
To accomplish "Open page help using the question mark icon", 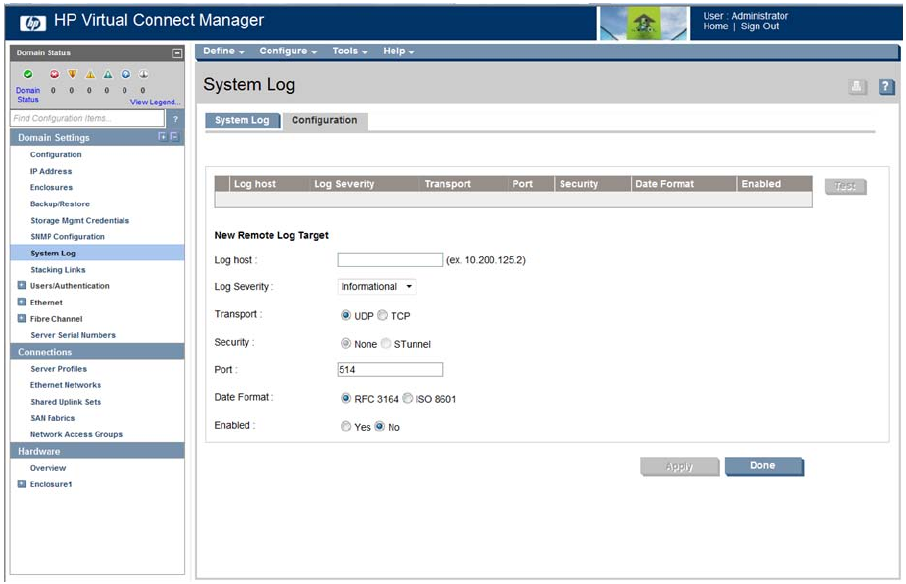I will (885, 87).
